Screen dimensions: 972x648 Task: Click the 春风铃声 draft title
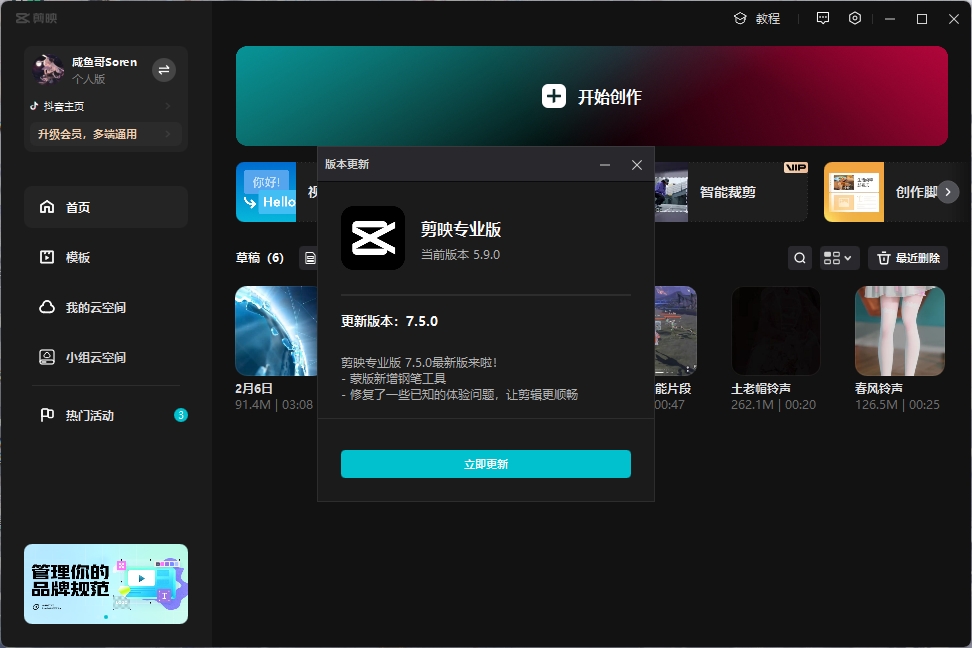tap(878, 389)
